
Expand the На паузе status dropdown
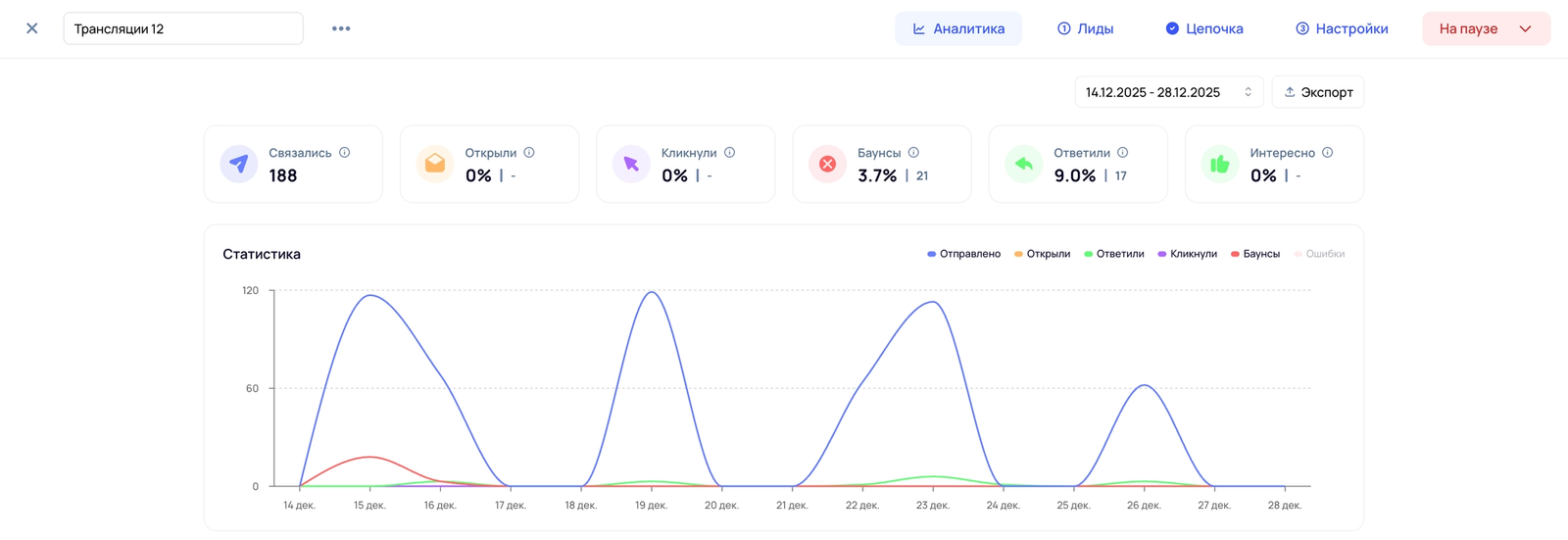point(1485,29)
